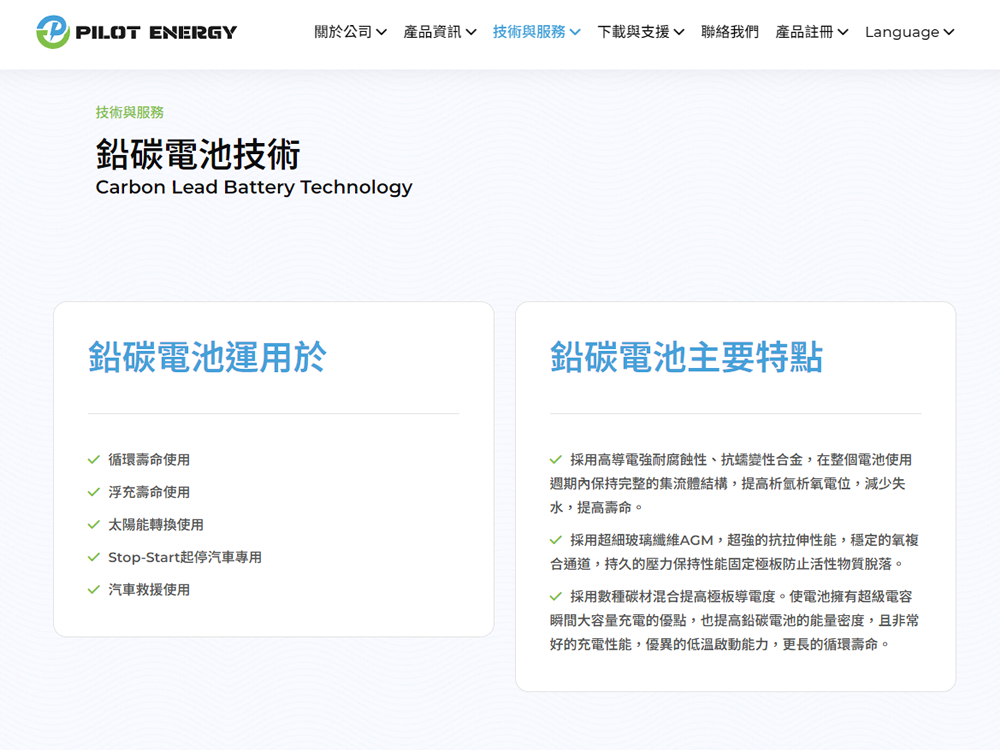Click the 鉛碳電池運用於 card heading
This screenshot has height=750, width=1000.
point(207,357)
